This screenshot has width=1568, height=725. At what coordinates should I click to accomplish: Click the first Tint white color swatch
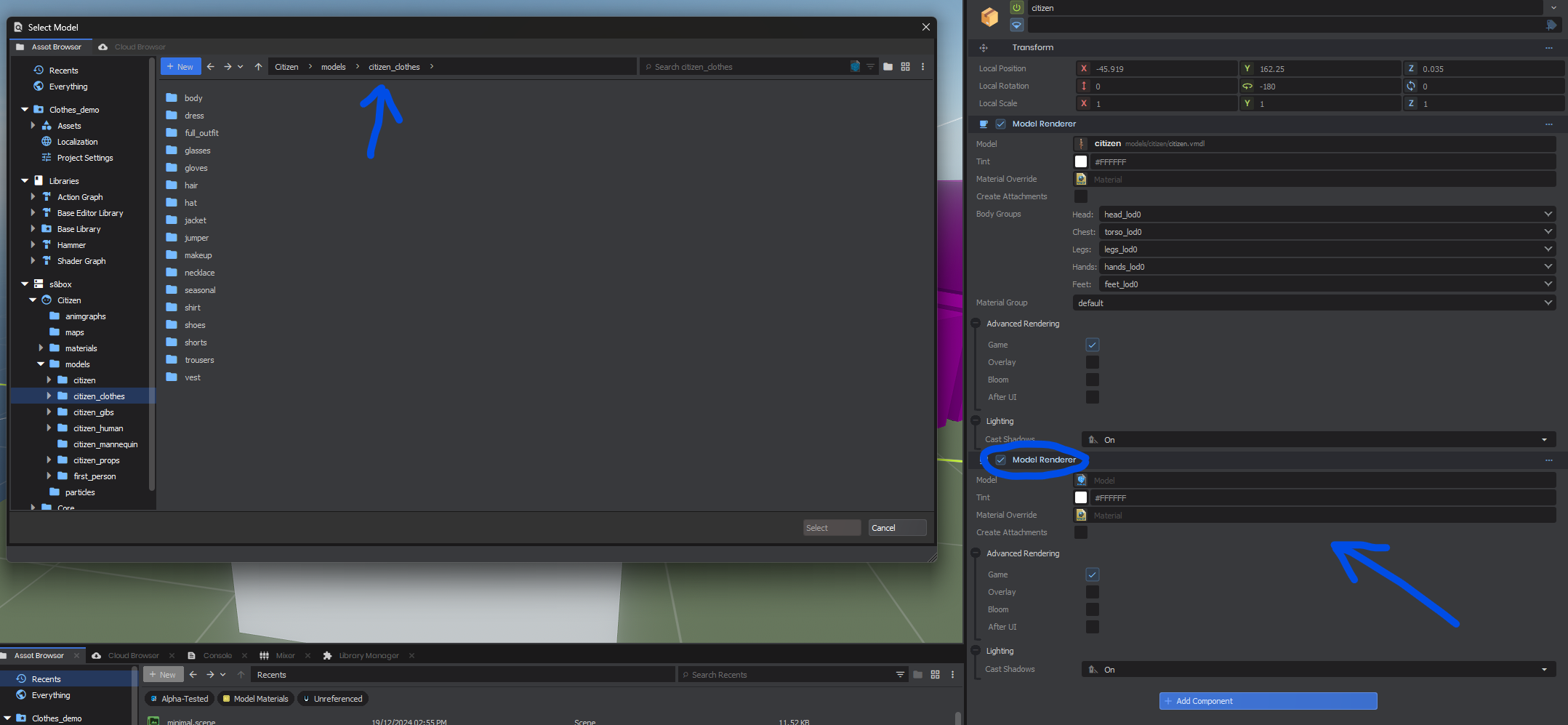click(1081, 162)
